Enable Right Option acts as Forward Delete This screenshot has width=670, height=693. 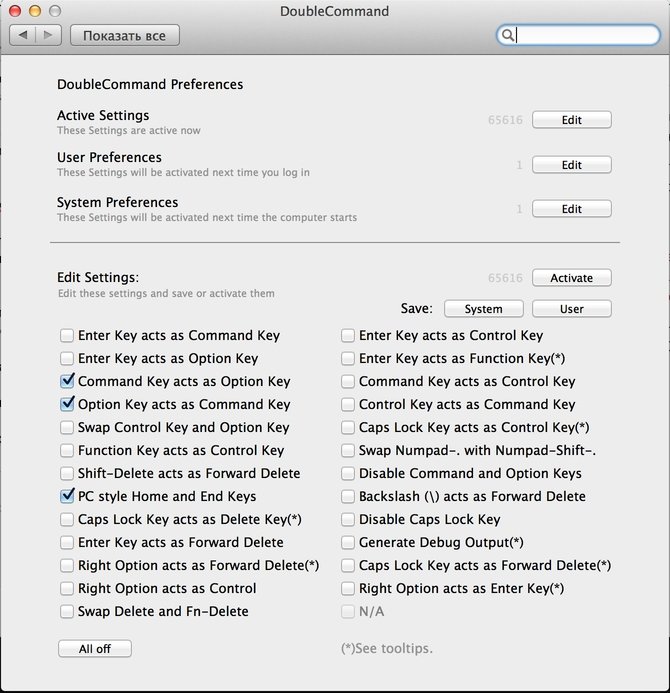click(67, 565)
